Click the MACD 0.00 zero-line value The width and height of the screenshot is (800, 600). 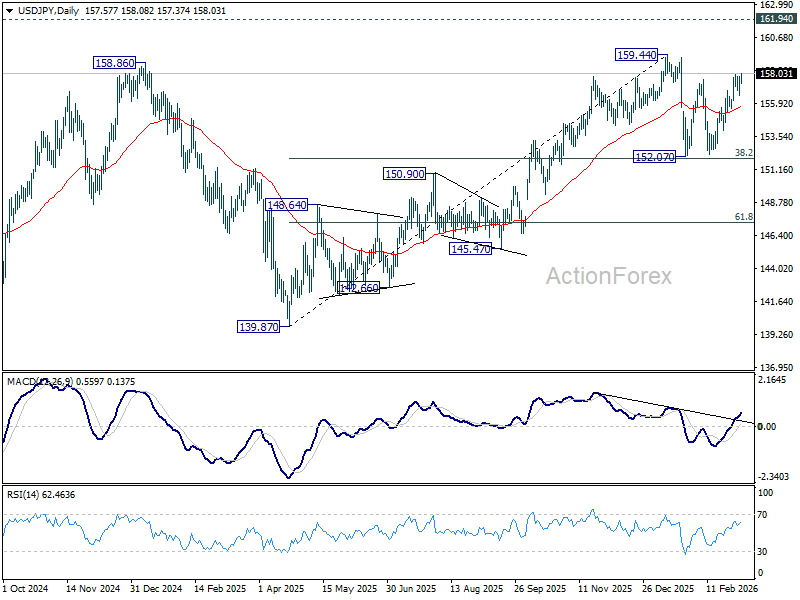point(767,427)
